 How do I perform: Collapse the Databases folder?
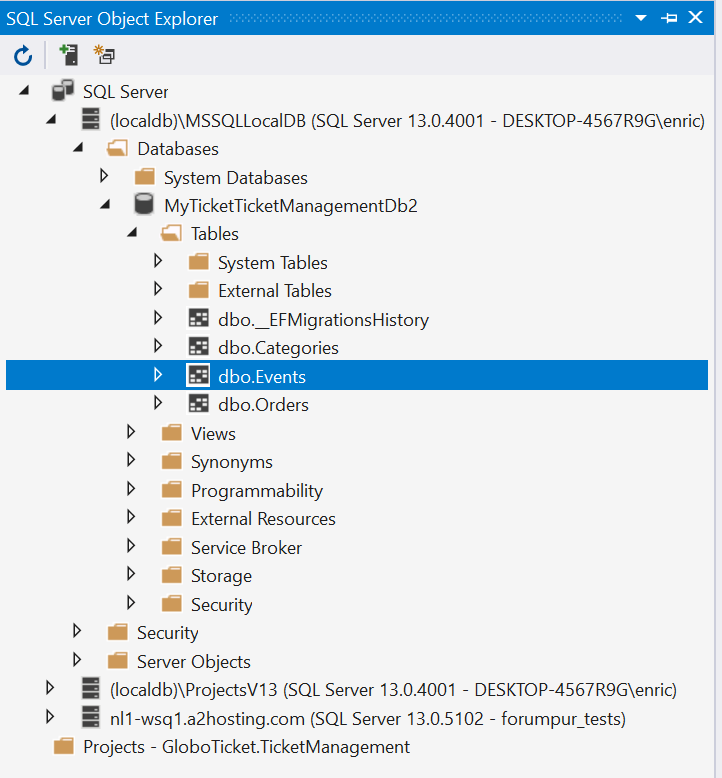(78, 147)
